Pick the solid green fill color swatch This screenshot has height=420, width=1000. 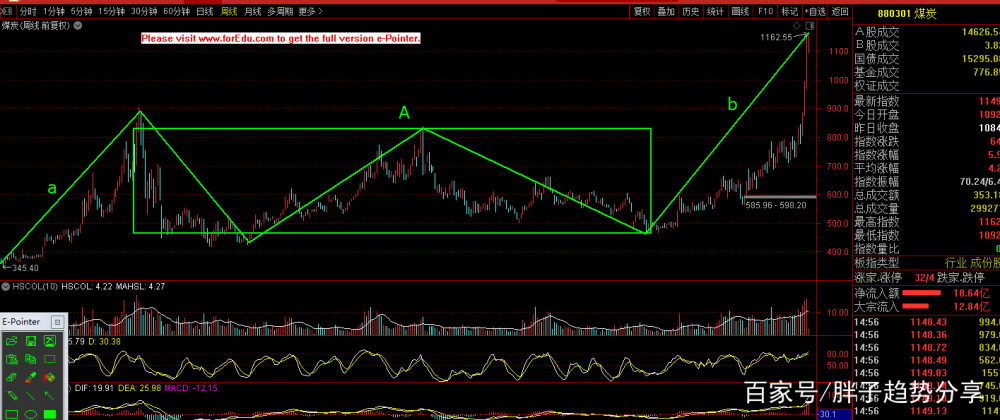[49, 414]
